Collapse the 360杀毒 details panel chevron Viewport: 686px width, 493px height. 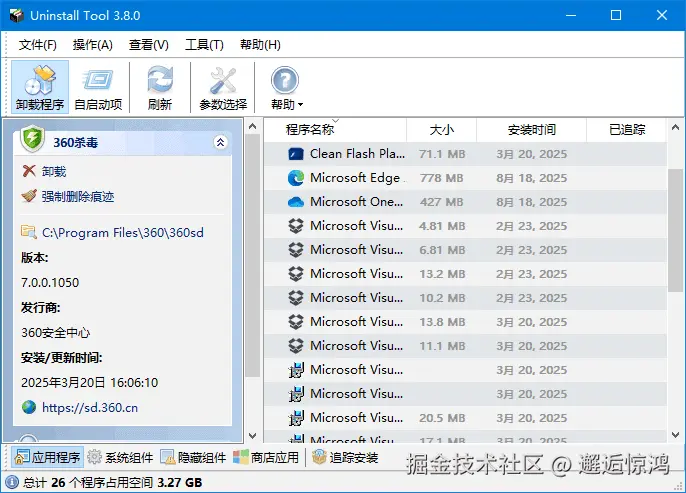[x=220, y=142]
